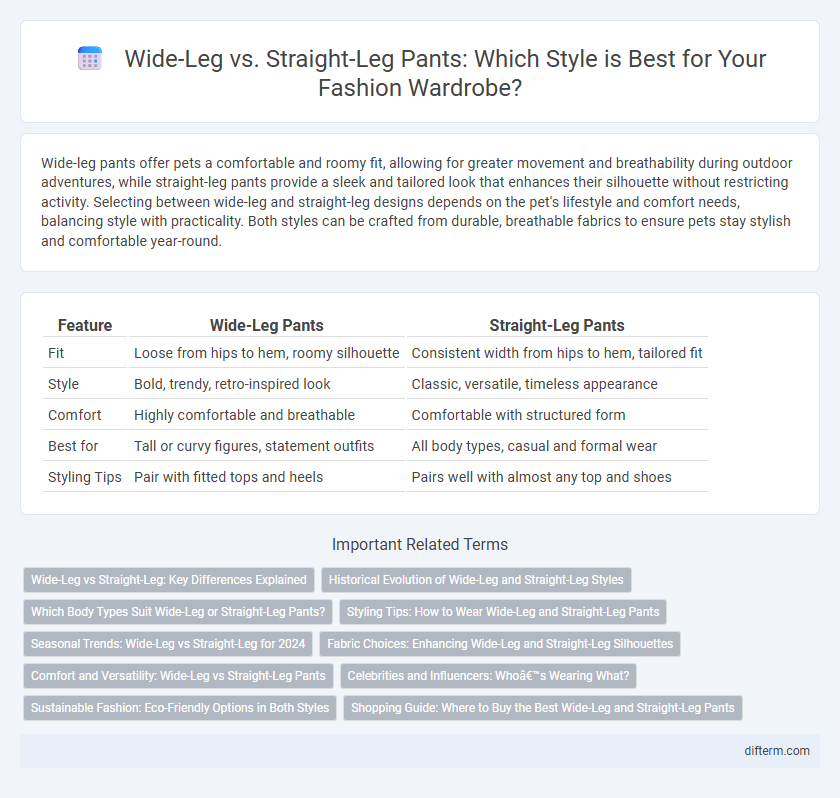Open 'Historical Evolution of Wide-Leg and Straight-Leg Styles'

476,580
